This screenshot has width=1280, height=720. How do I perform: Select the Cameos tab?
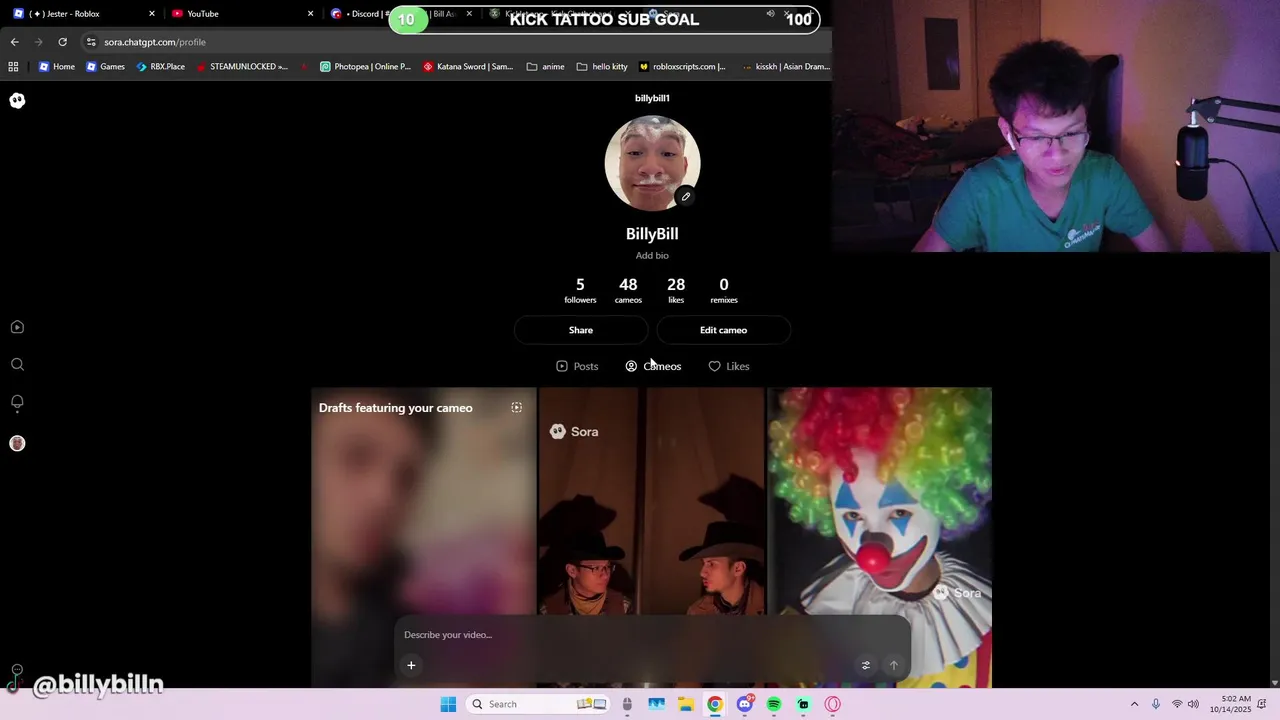pyautogui.click(x=653, y=366)
